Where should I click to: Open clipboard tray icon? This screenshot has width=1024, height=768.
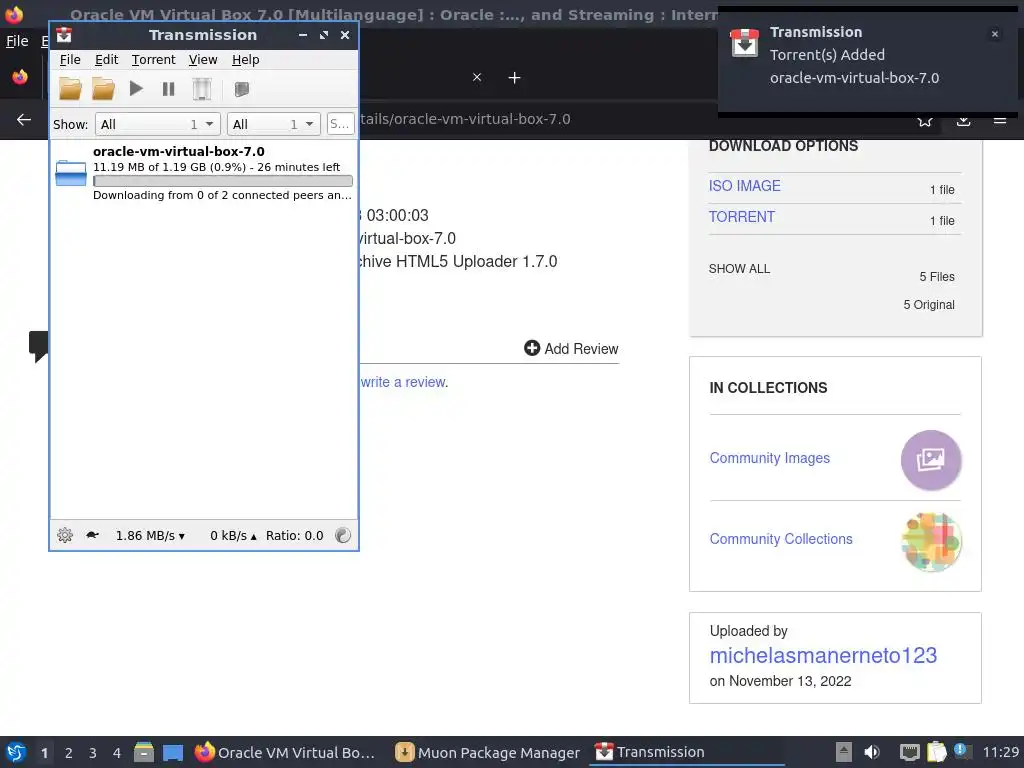pyautogui.click(x=936, y=752)
